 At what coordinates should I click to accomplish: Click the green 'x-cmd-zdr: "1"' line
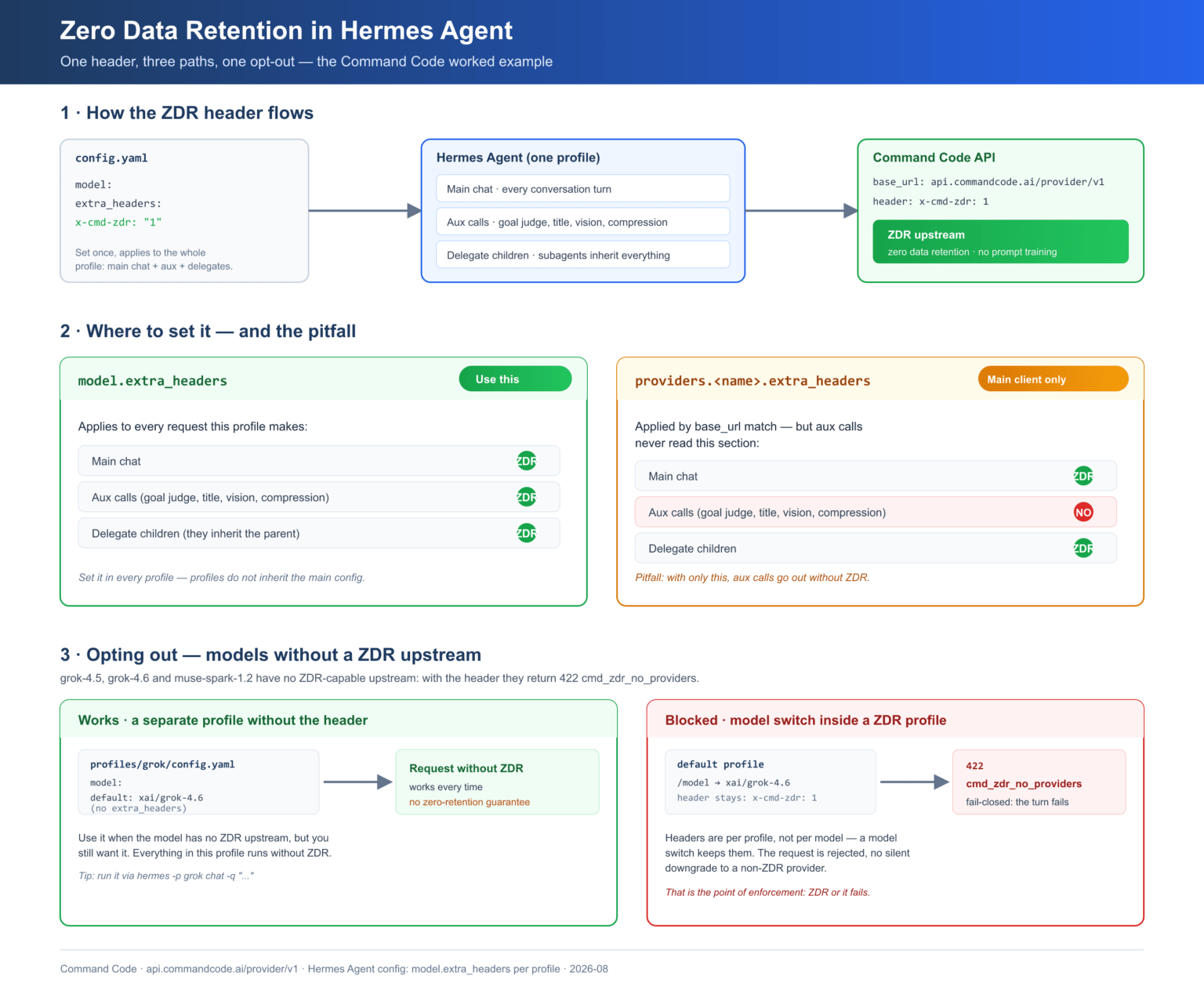click(118, 222)
